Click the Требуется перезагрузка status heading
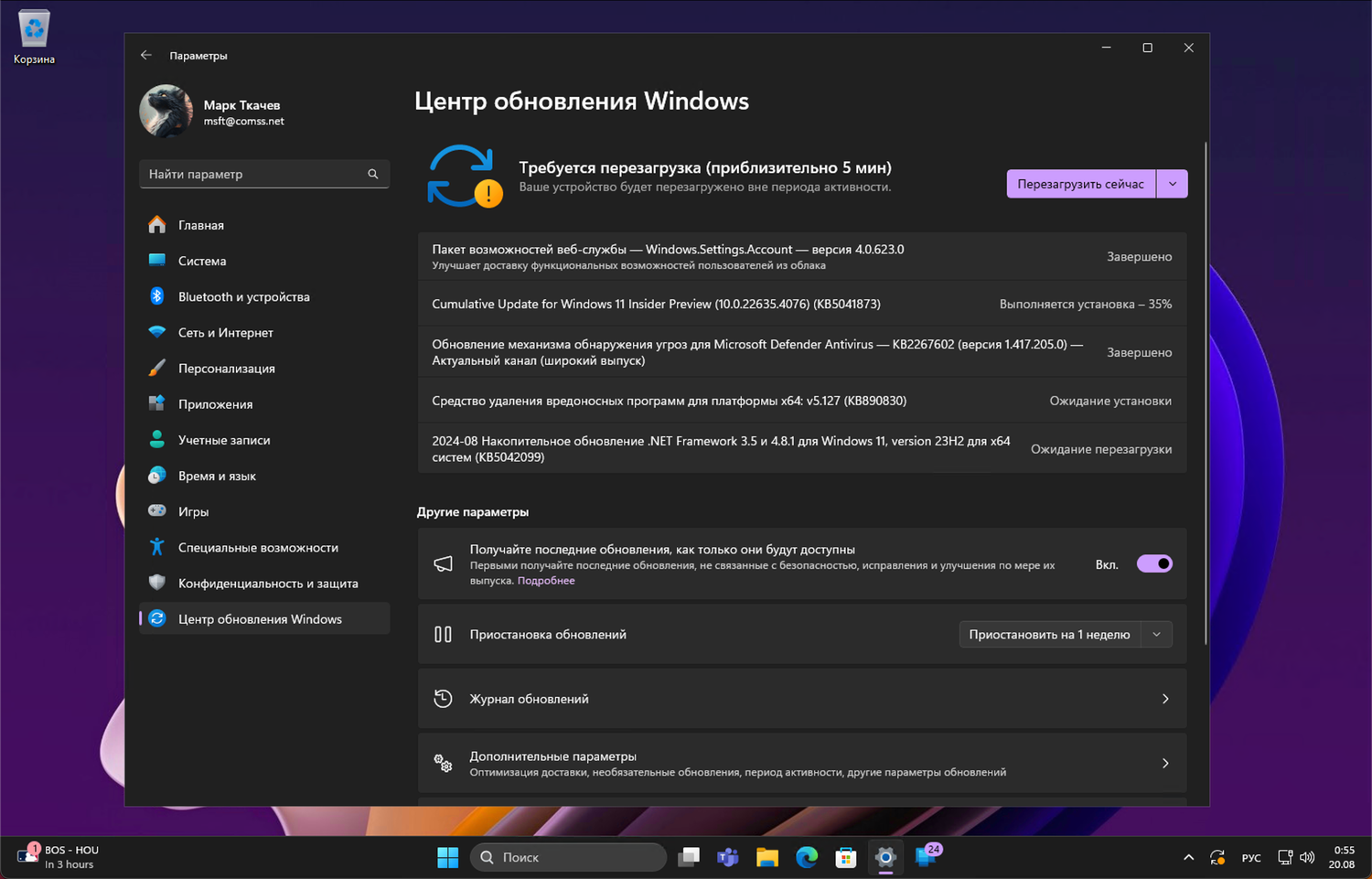The height and width of the screenshot is (879, 1372). (x=705, y=167)
